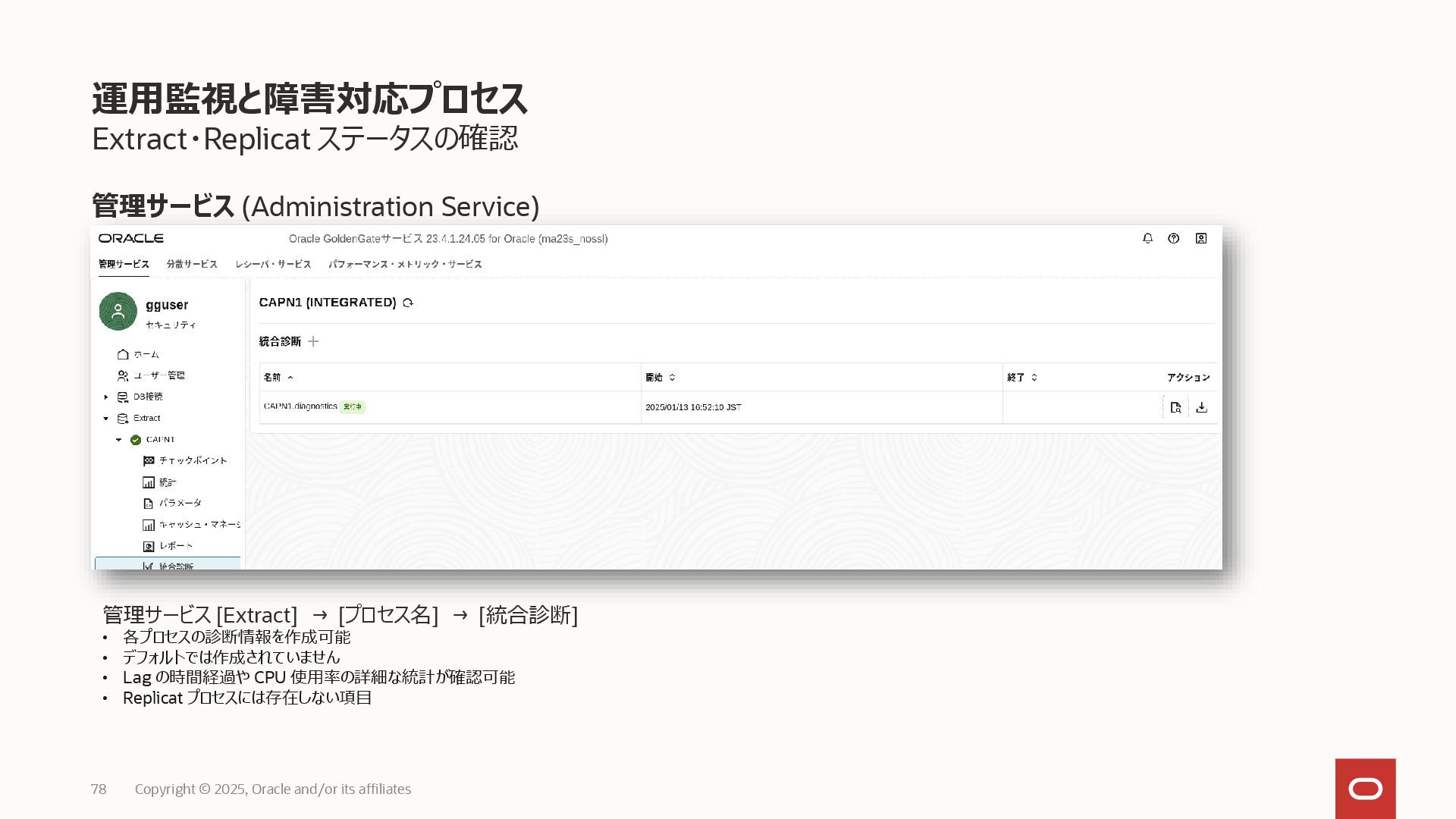Click the gguser avatar icon
Image resolution: width=1456 pixels, height=819 pixels.
pyautogui.click(x=118, y=311)
